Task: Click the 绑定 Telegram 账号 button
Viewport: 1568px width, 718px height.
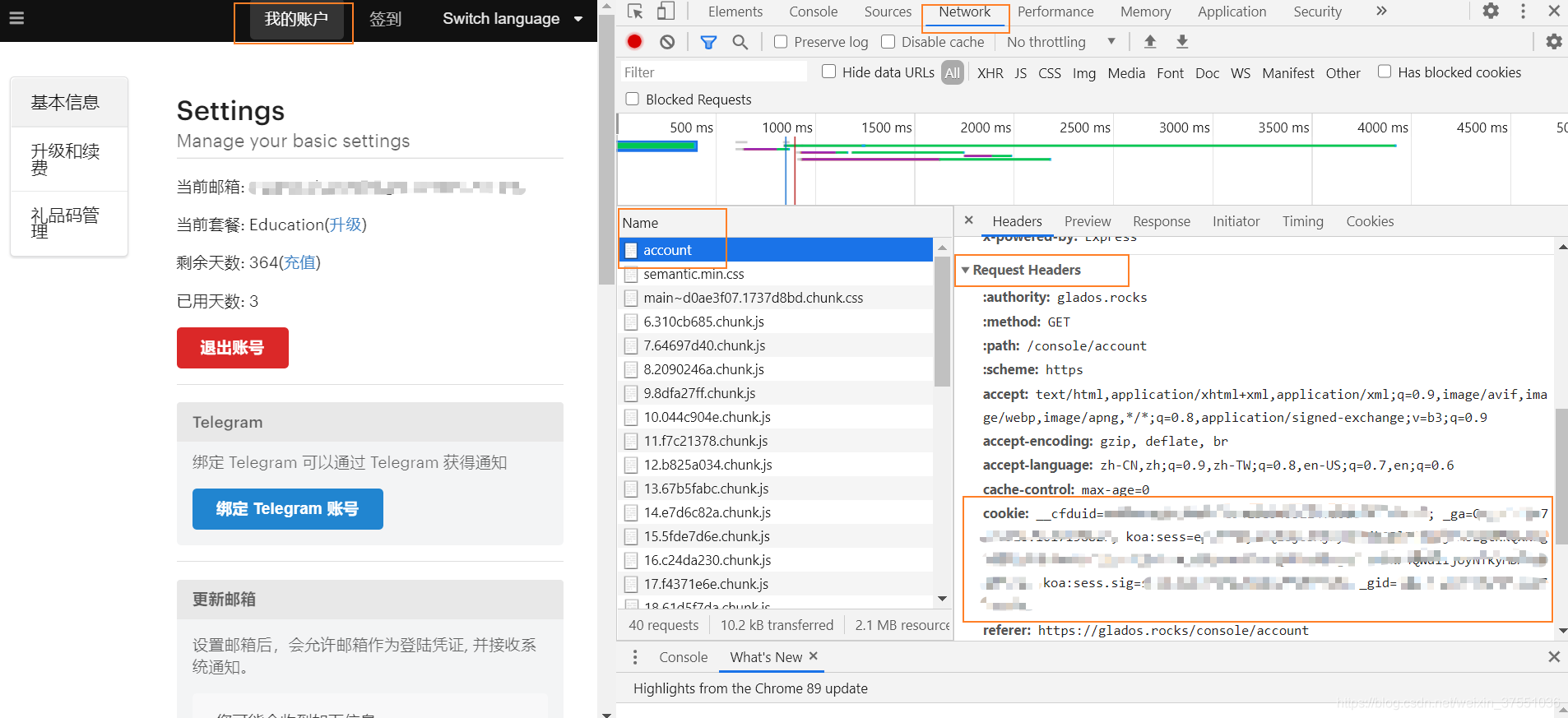Action: (288, 509)
